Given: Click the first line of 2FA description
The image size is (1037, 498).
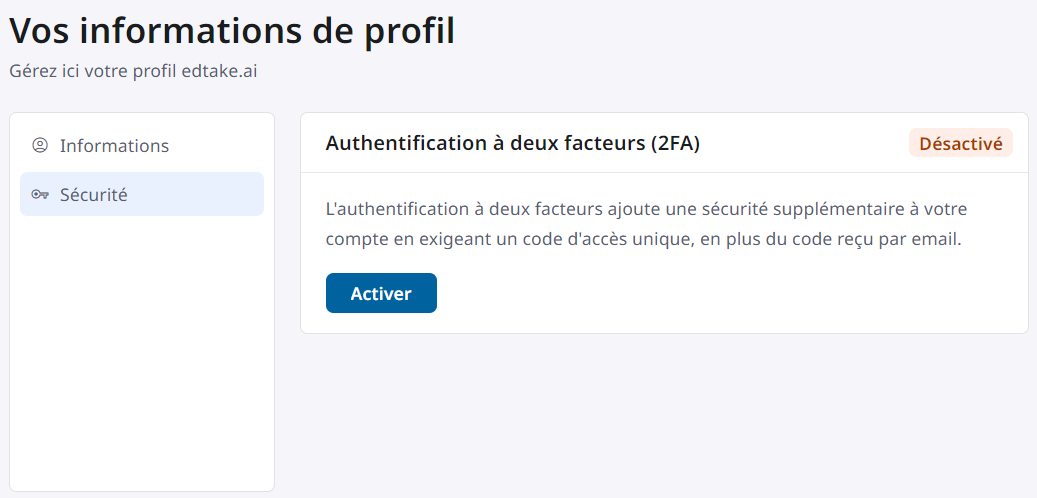Looking at the screenshot, I should point(646,209).
